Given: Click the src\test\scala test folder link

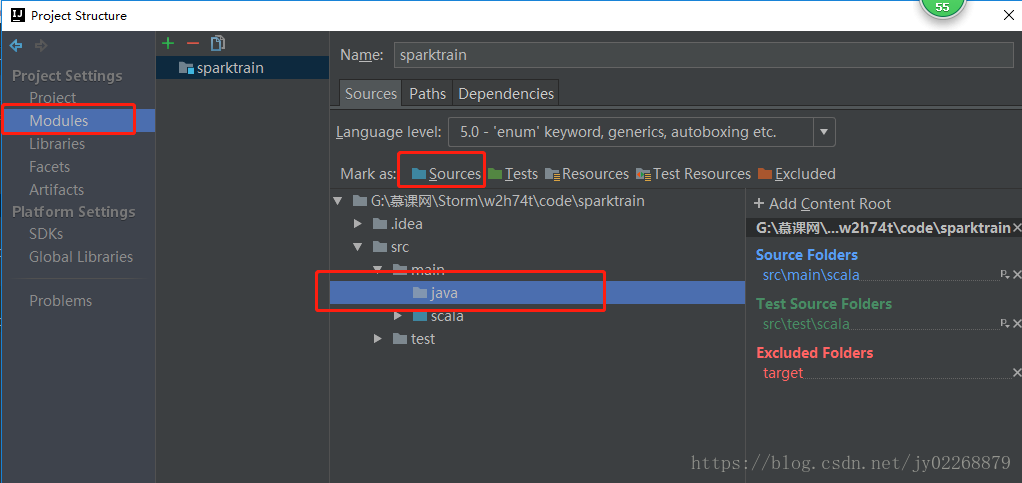Looking at the screenshot, I should tap(806, 324).
